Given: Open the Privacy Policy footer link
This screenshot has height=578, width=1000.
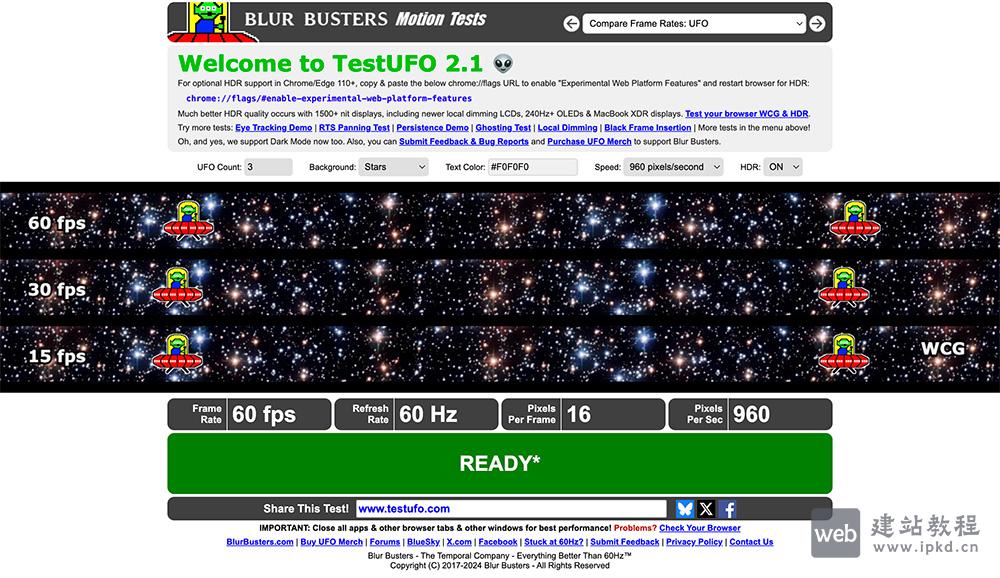Looking at the screenshot, I should [694, 542].
